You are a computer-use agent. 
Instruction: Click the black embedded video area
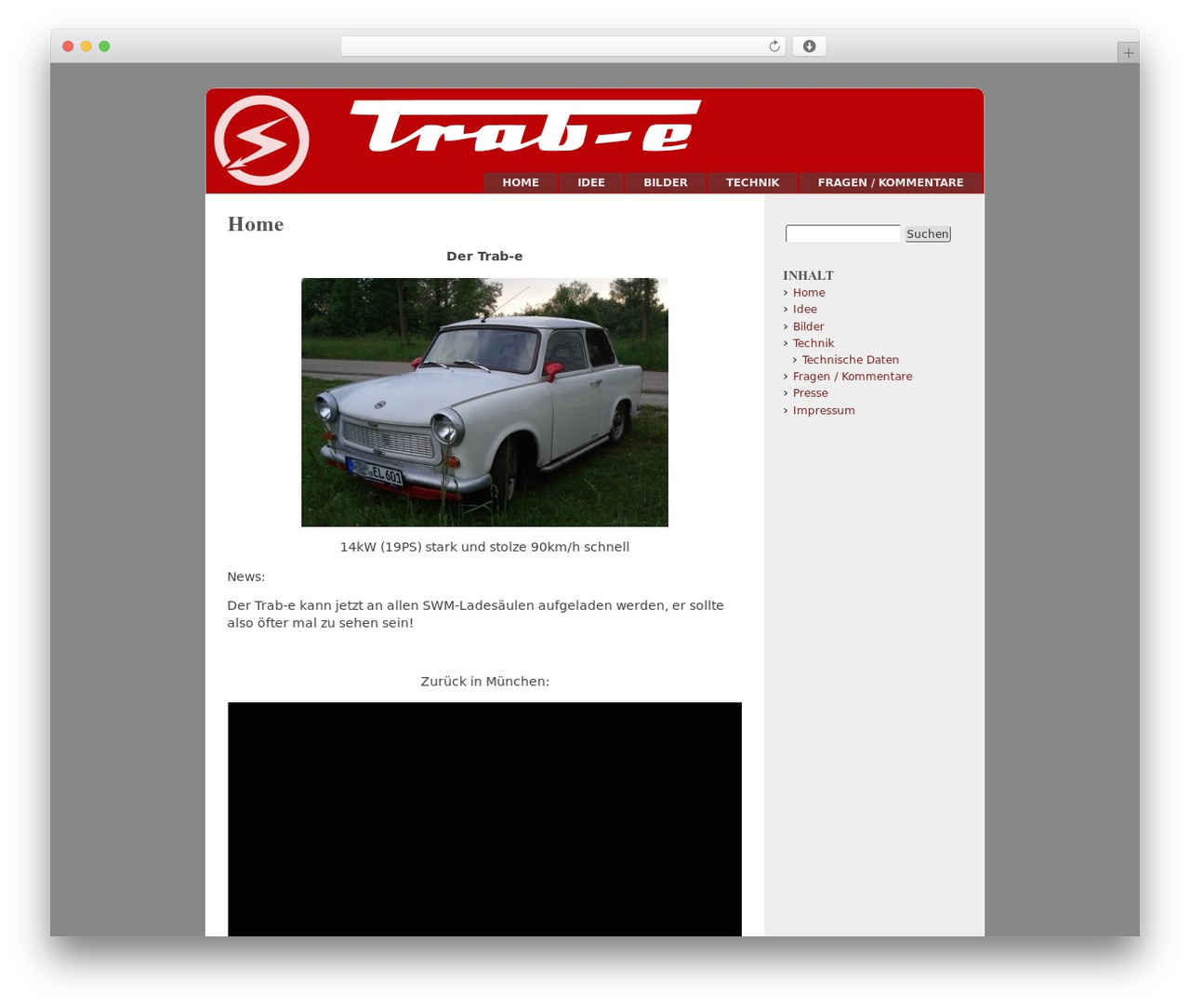[x=484, y=819]
